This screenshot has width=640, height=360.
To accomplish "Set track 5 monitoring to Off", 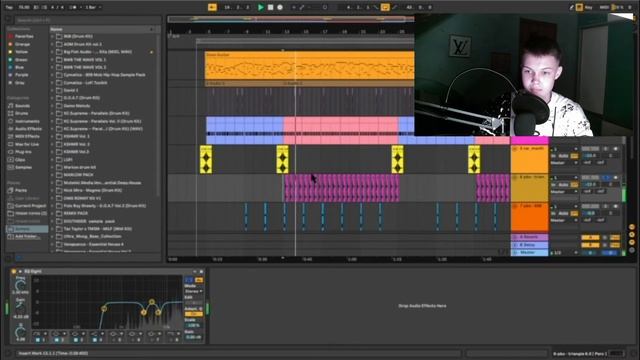I will pos(574,156).
